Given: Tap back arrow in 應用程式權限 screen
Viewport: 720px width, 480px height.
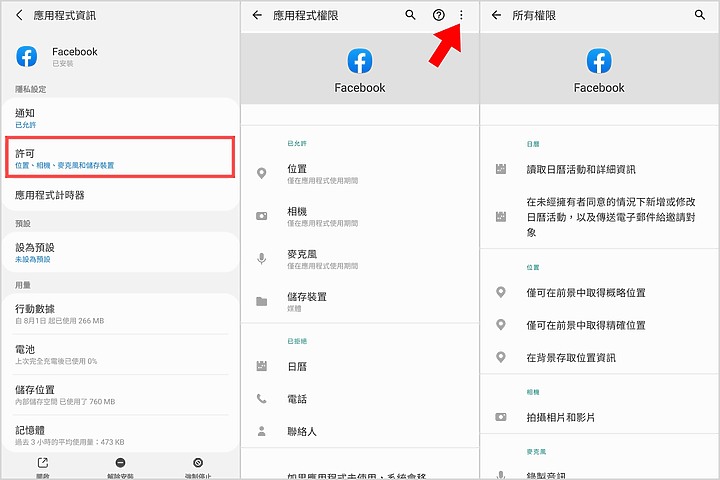Looking at the screenshot, I should pyautogui.click(x=257, y=15).
